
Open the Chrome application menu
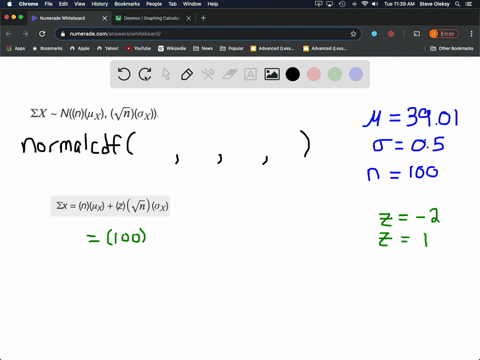[28, 4]
